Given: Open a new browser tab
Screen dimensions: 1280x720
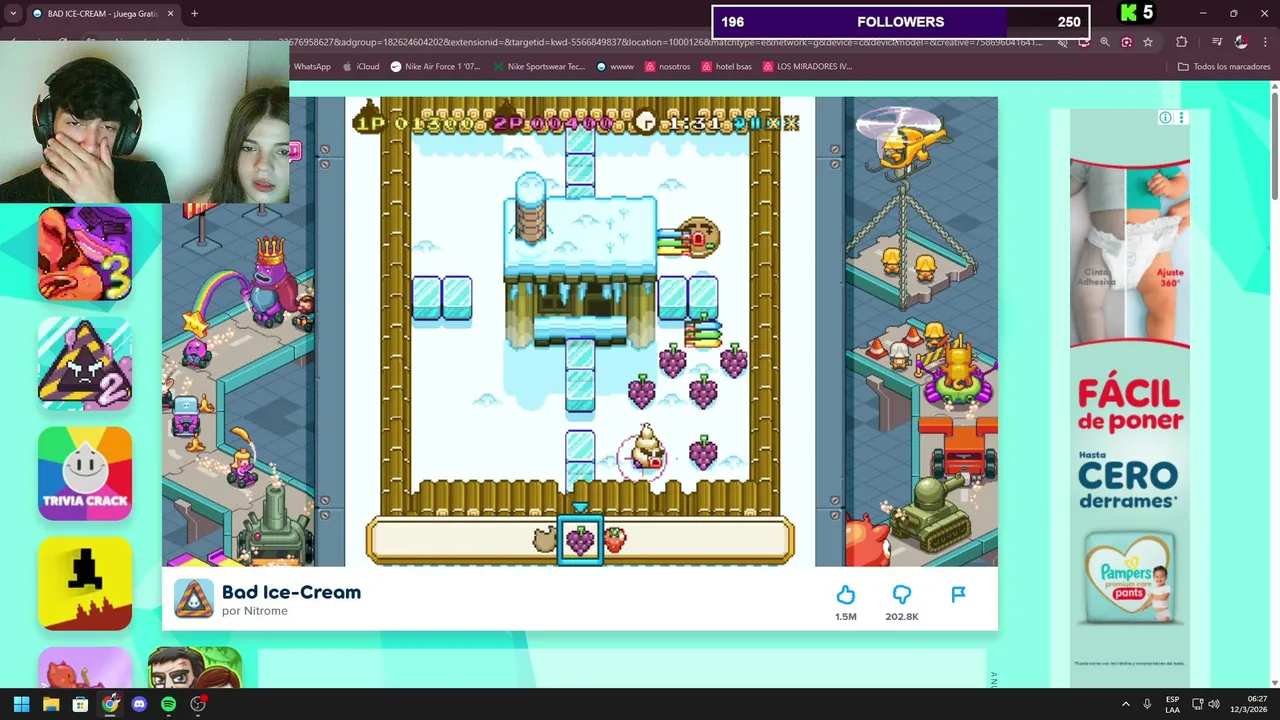Looking at the screenshot, I should click(194, 14).
